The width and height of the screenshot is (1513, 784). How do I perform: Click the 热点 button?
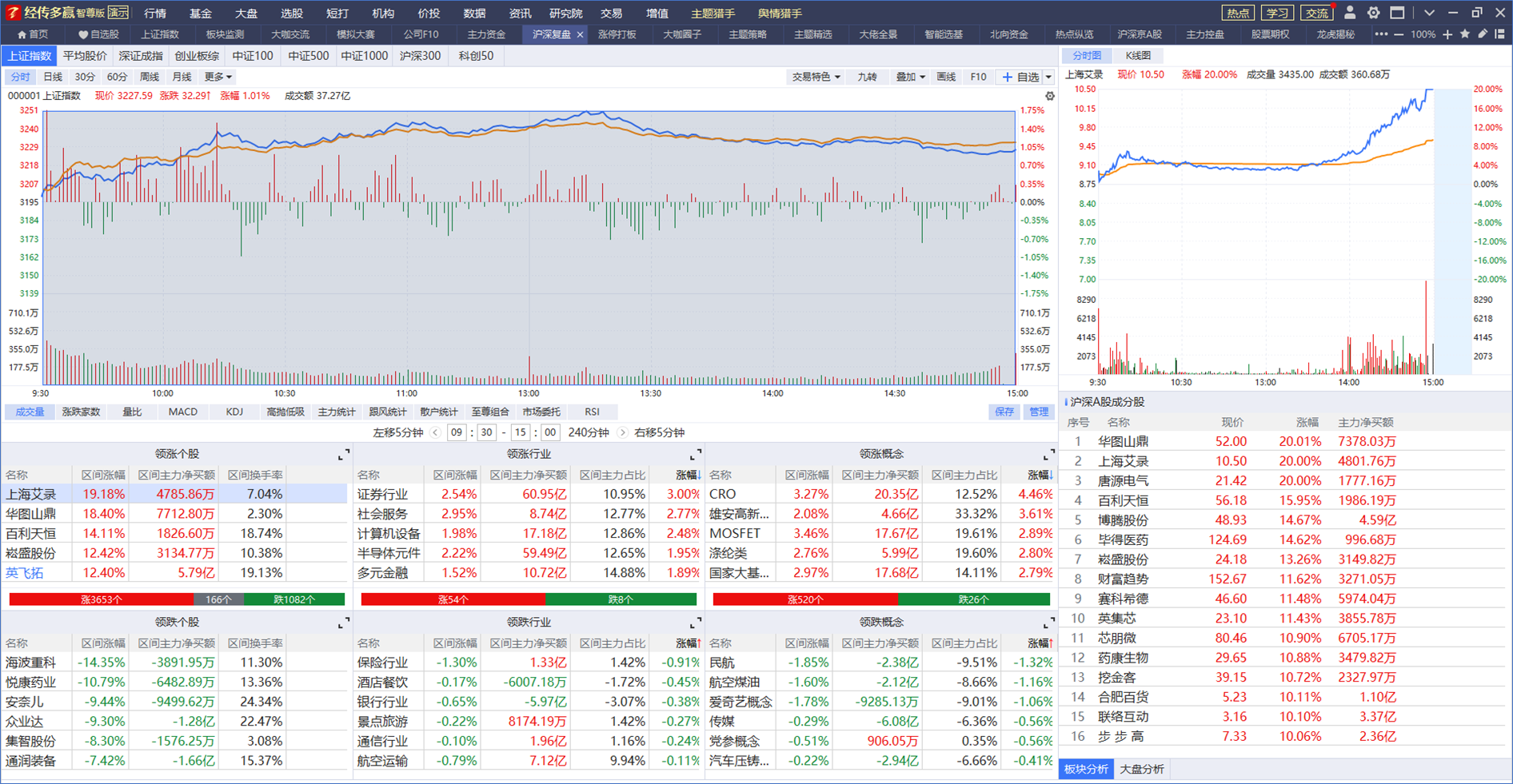pos(1238,13)
